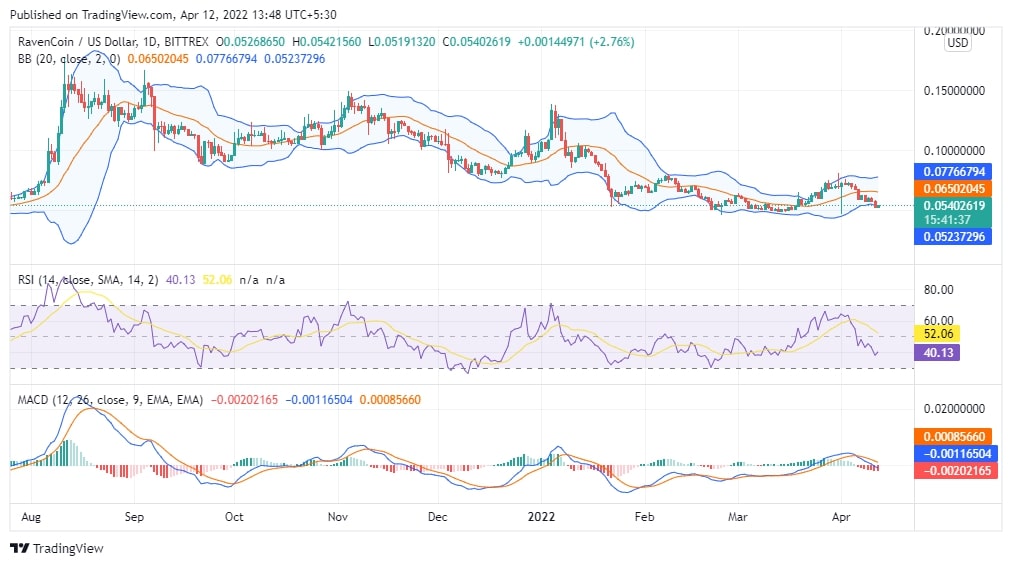Screen dimensions: 1012x566
Task: Click the yellow RSI average 52.06 tag
Action: point(937,334)
